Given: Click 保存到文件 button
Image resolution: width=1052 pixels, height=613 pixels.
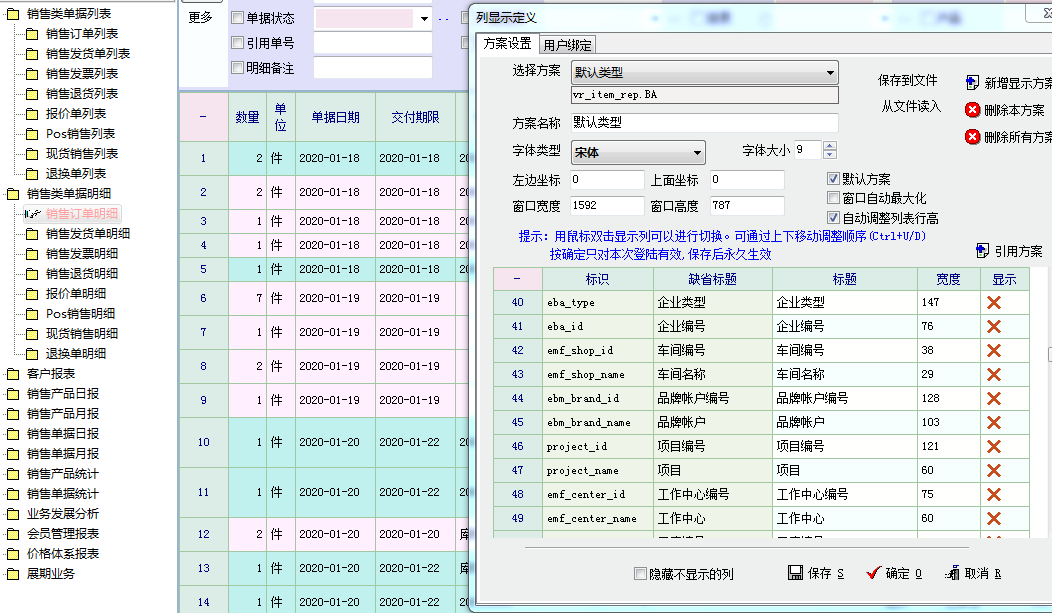Looking at the screenshot, I should (x=908, y=80).
